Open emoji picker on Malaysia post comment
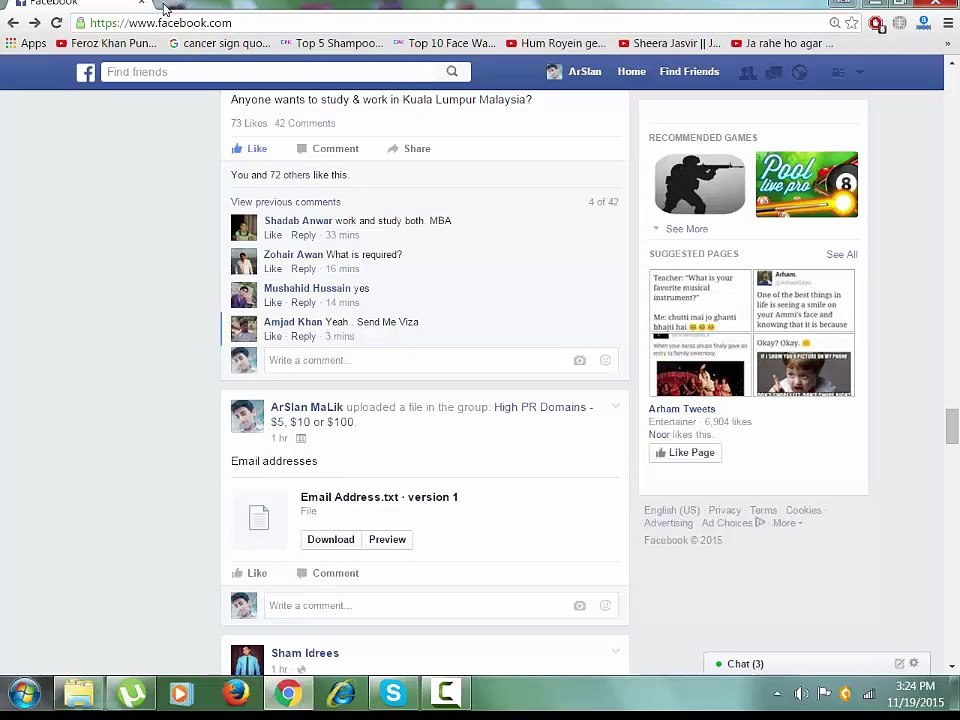 tap(606, 361)
